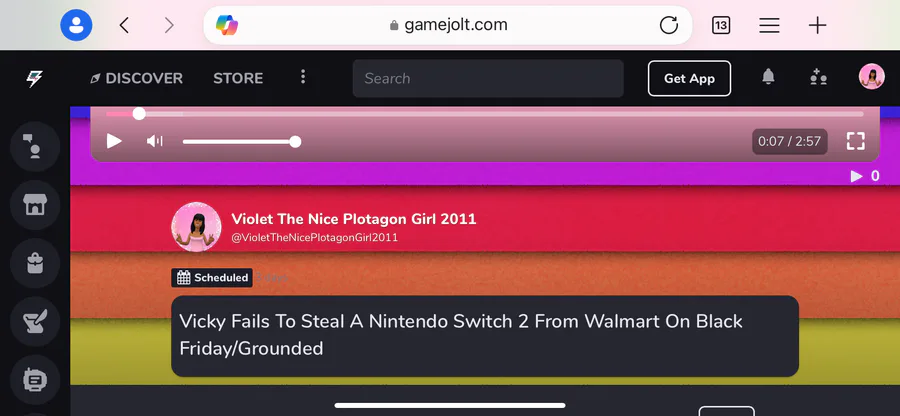Screen dimensions: 900x416
Task: Open the browser hamburger menu
Action: click(769, 25)
